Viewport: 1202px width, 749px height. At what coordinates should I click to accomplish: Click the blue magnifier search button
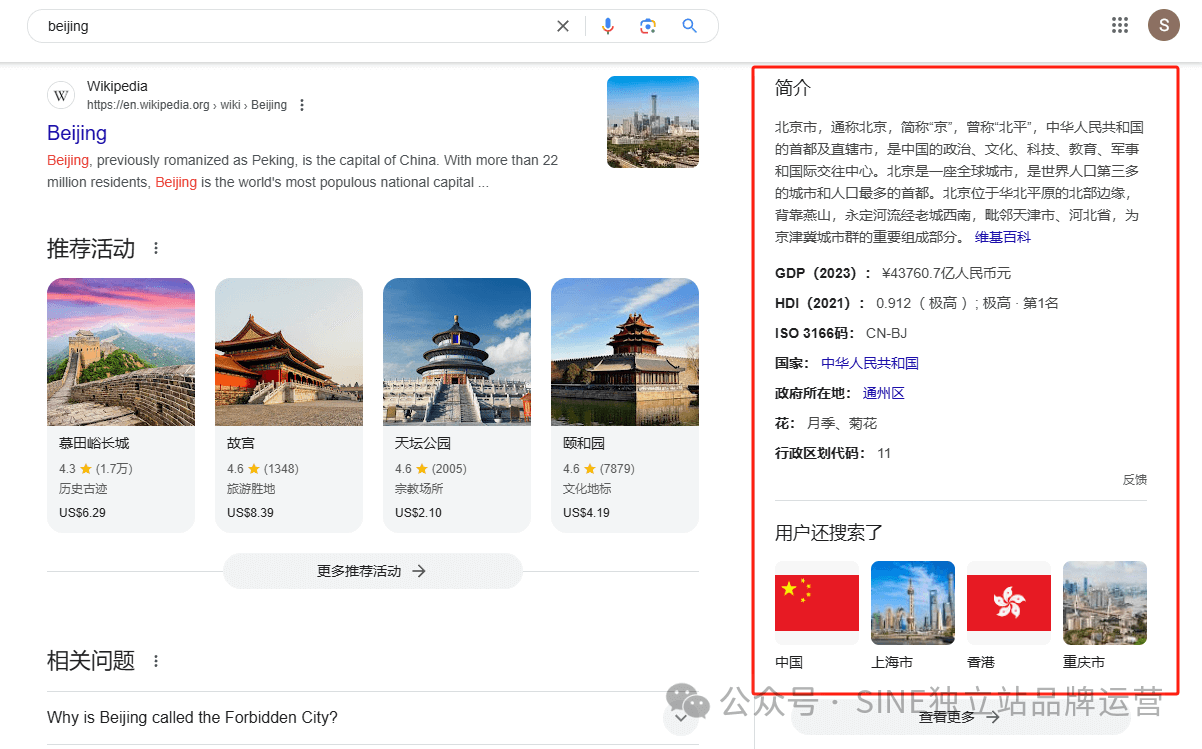coord(689,26)
